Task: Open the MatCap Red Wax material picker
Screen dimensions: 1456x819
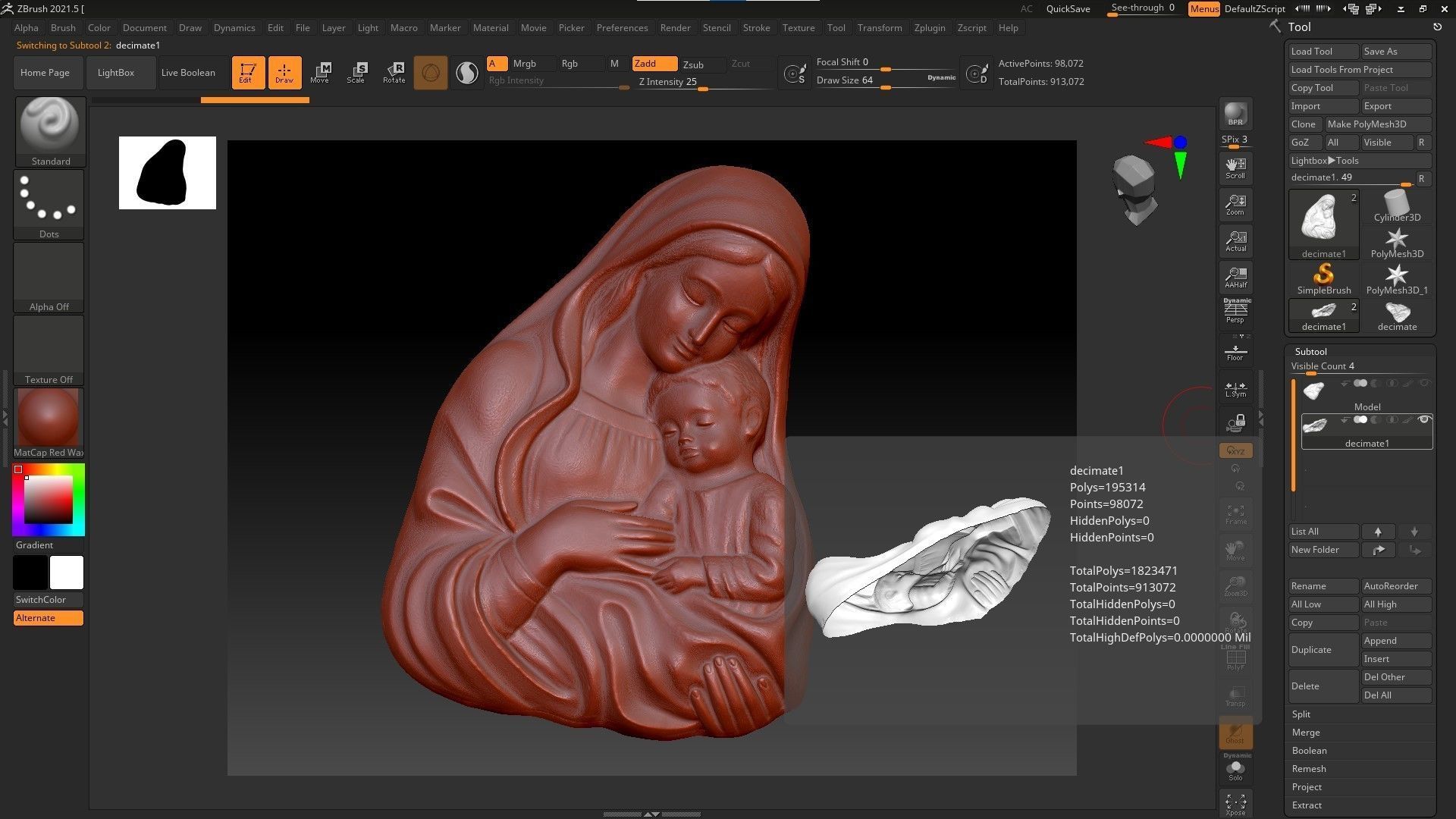Action: point(49,422)
